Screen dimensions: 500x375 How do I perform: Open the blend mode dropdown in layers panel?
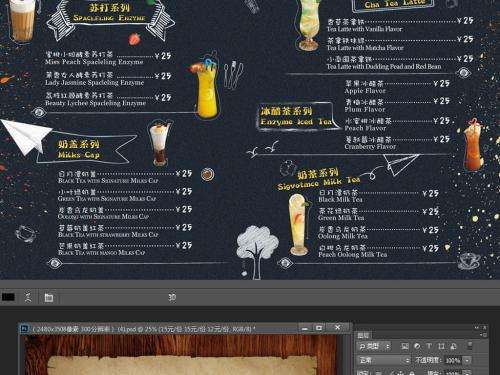[x=384, y=360]
